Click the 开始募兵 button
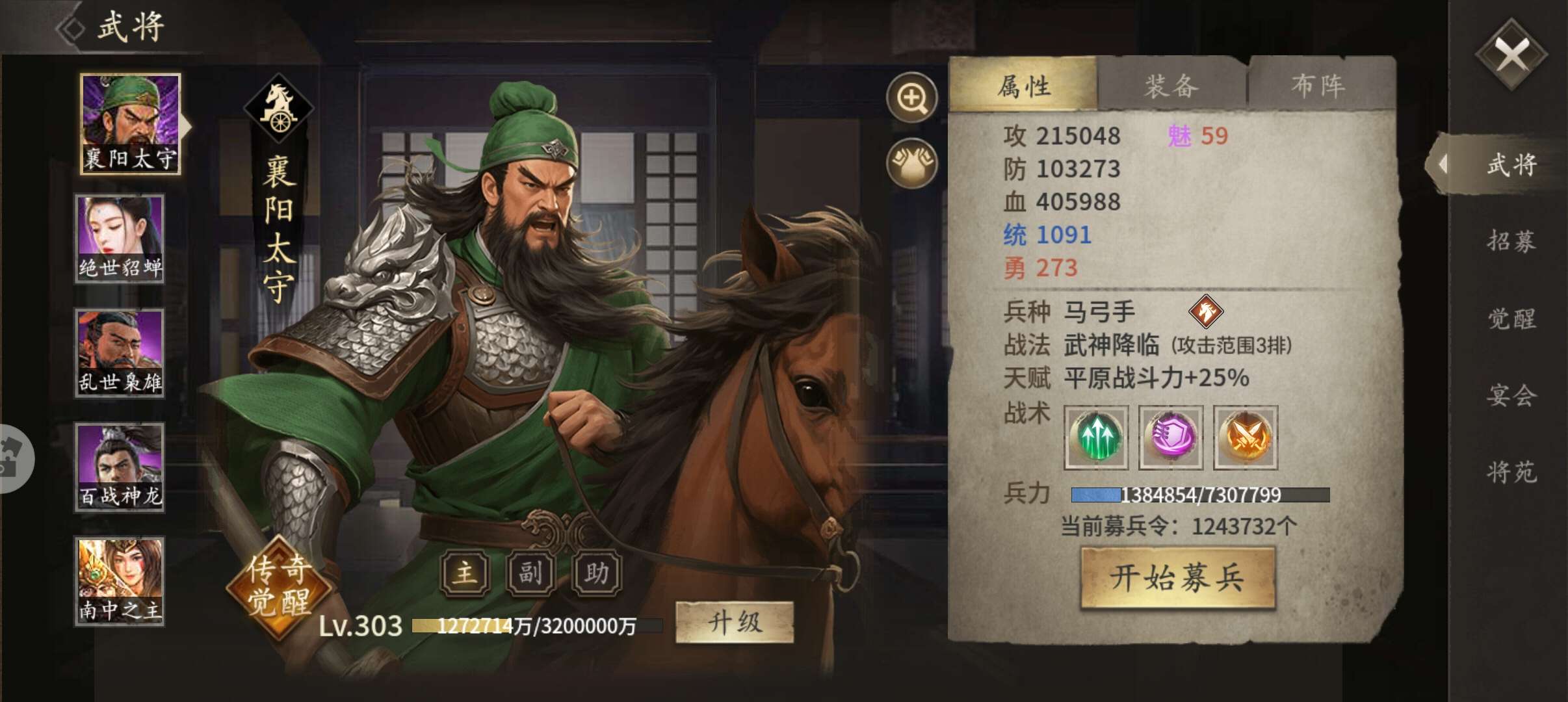 point(1177,577)
